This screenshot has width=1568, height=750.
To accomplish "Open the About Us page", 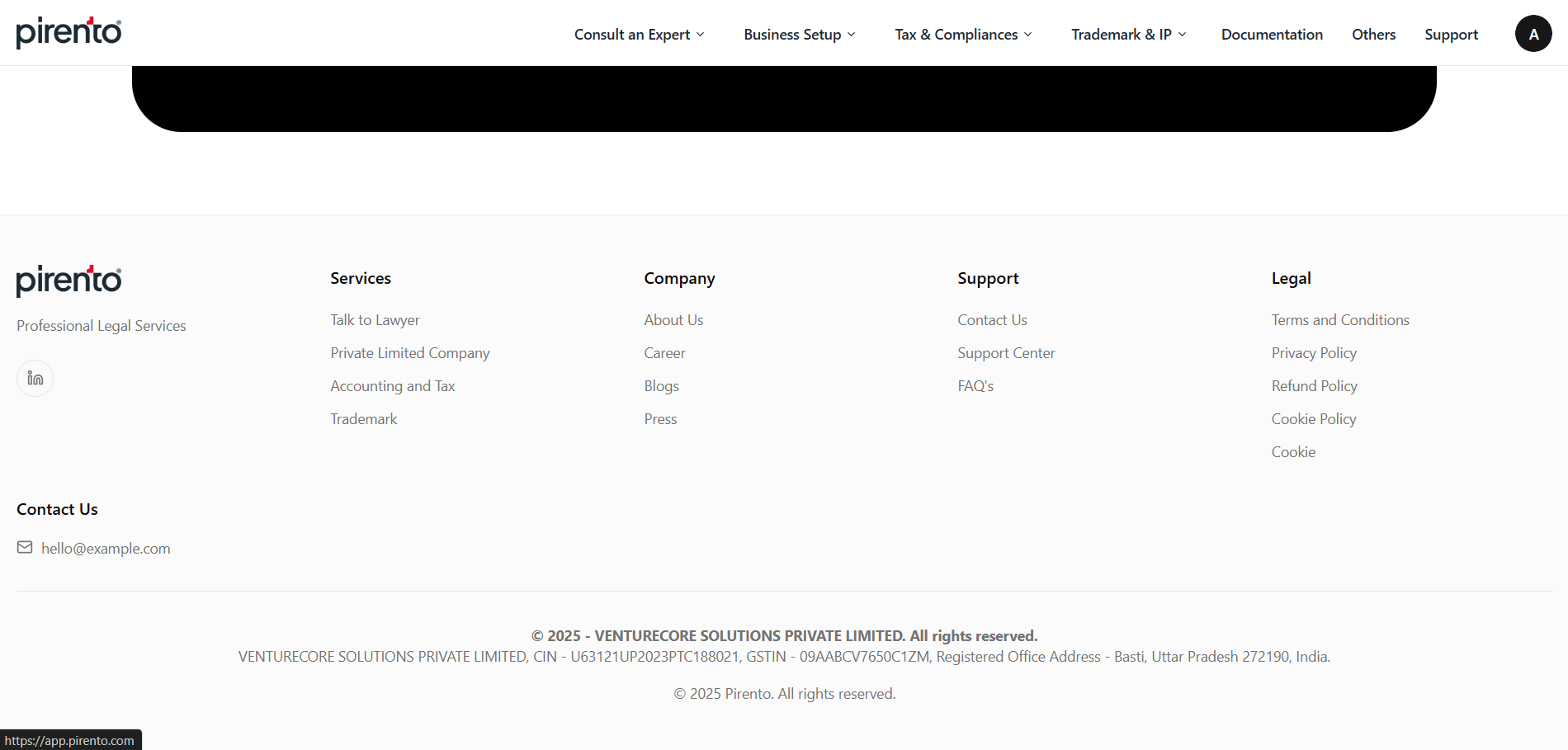I will point(673,320).
